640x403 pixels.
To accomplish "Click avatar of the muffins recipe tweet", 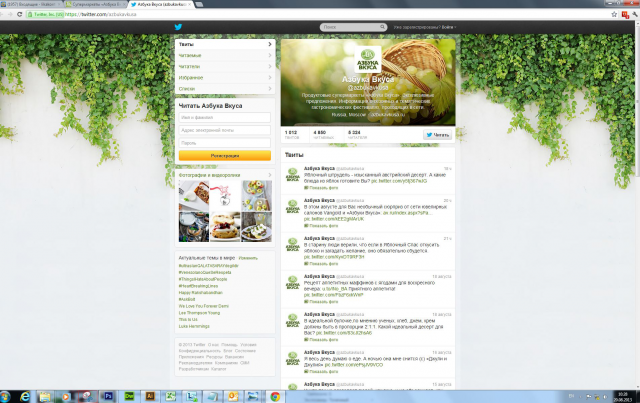I will coord(293,283).
